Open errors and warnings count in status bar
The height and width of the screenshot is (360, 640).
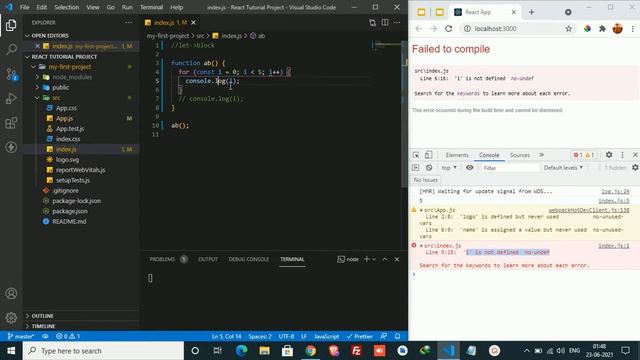pyautogui.click(x=68, y=336)
